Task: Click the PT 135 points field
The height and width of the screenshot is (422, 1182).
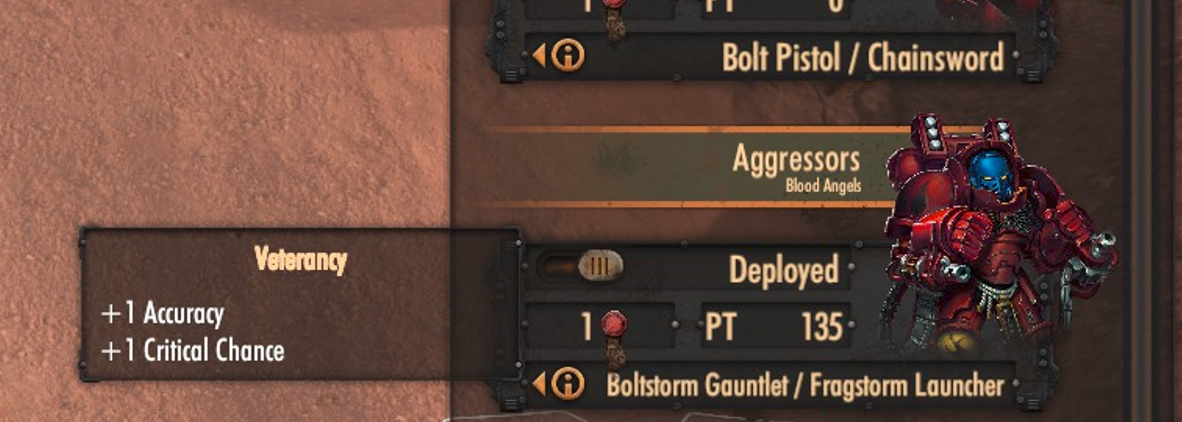Action: click(x=776, y=327)
